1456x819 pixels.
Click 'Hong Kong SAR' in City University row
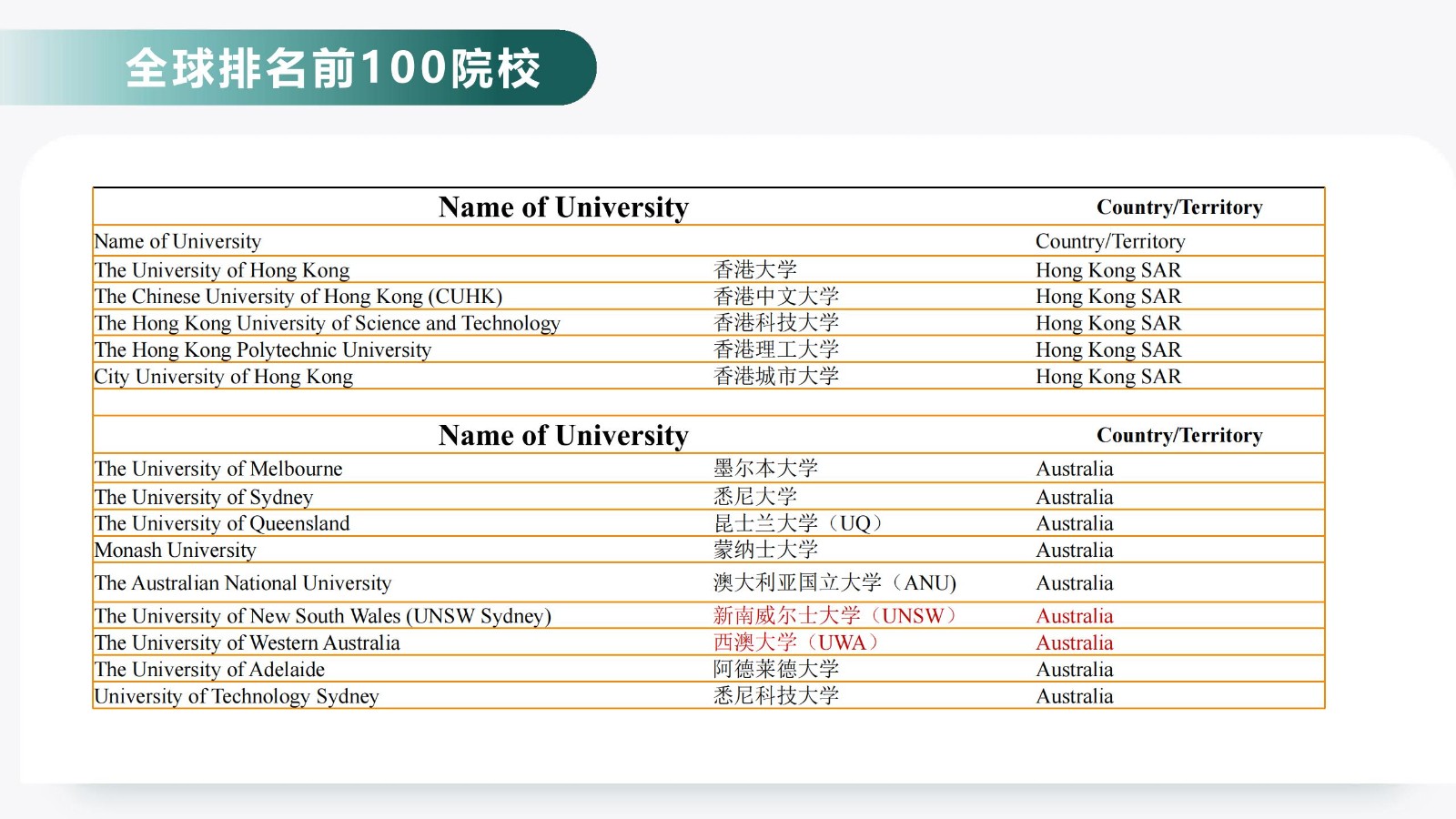click(x=1108, y=377)
